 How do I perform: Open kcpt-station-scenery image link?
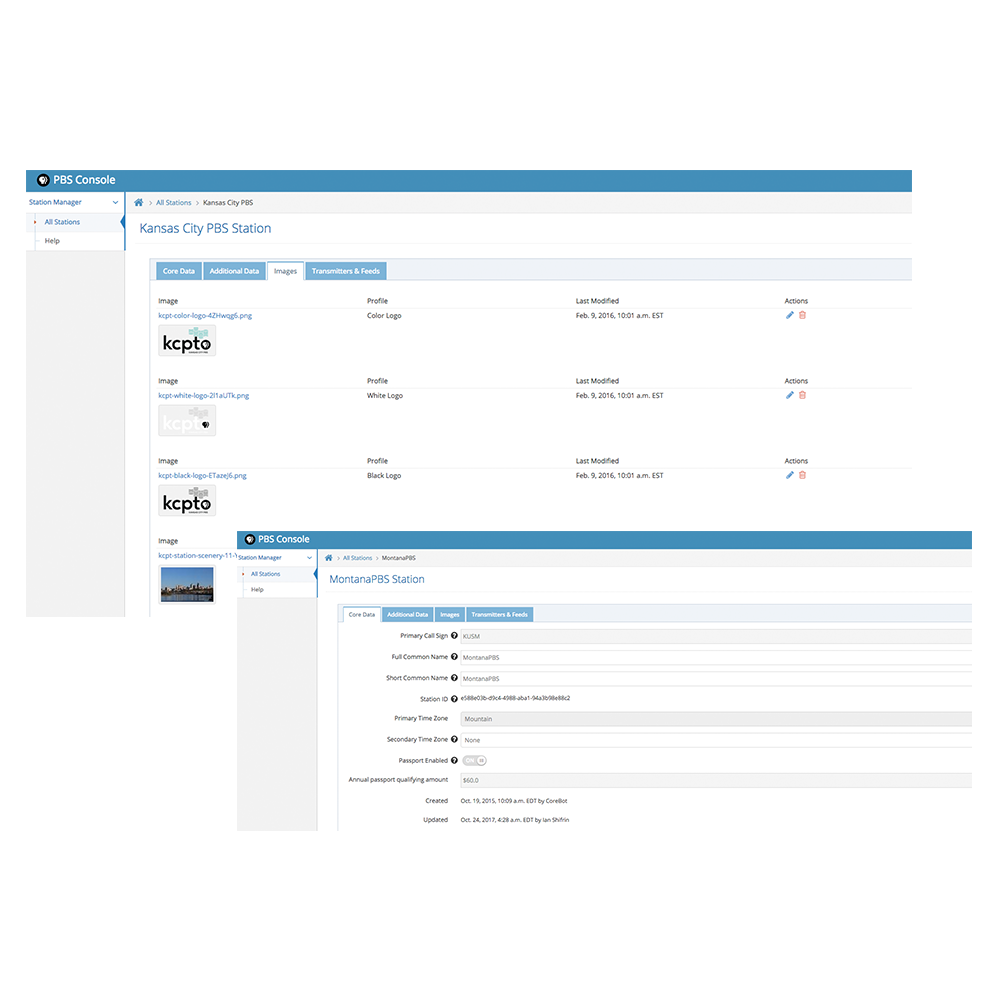tap(197, 556)
